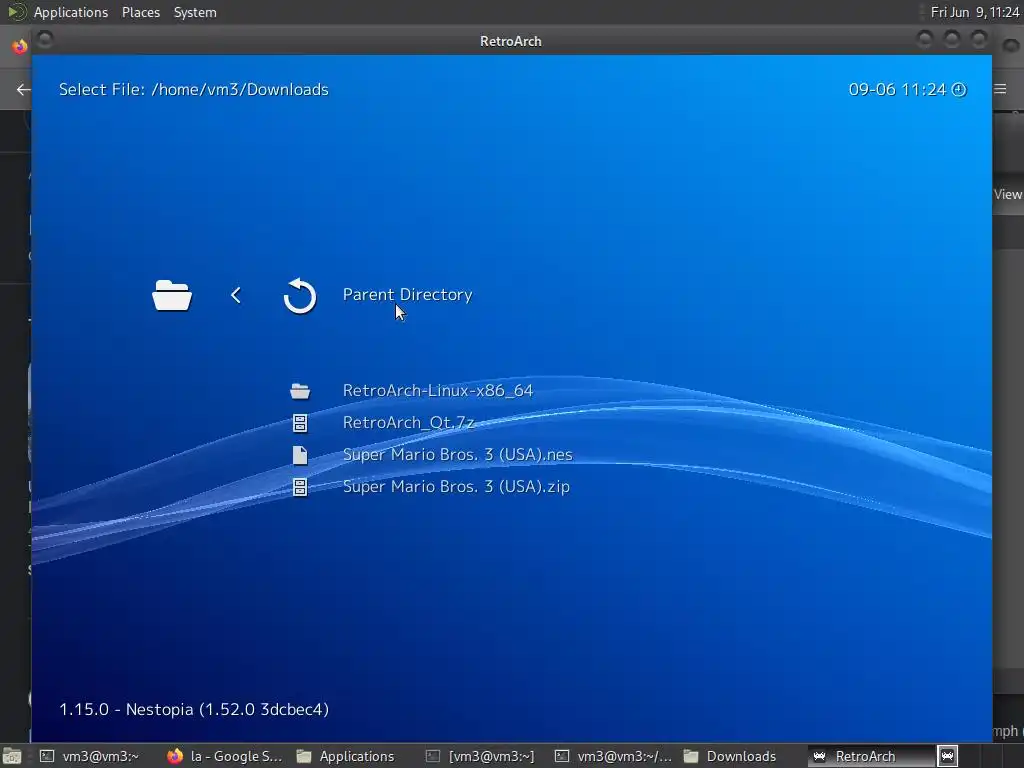Switch to Downloads folder window in taskbar

[730, 756]
